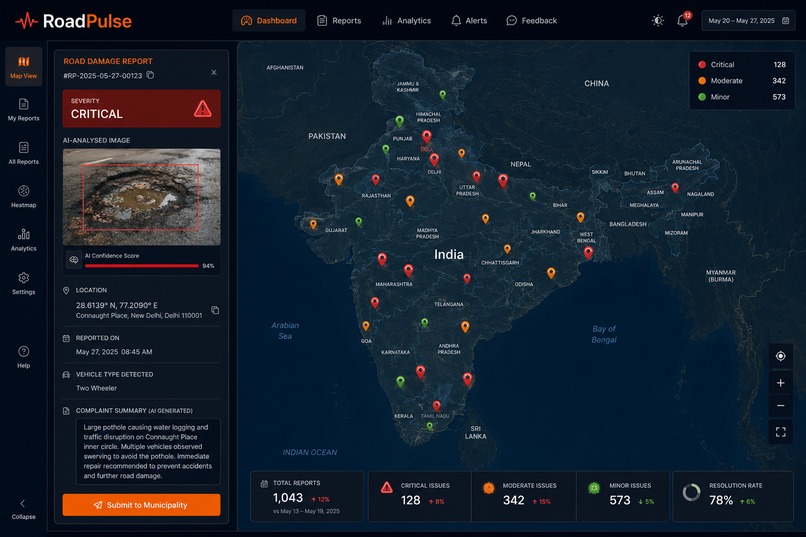Click the Minor Issues 573 card

click(623, 496)
